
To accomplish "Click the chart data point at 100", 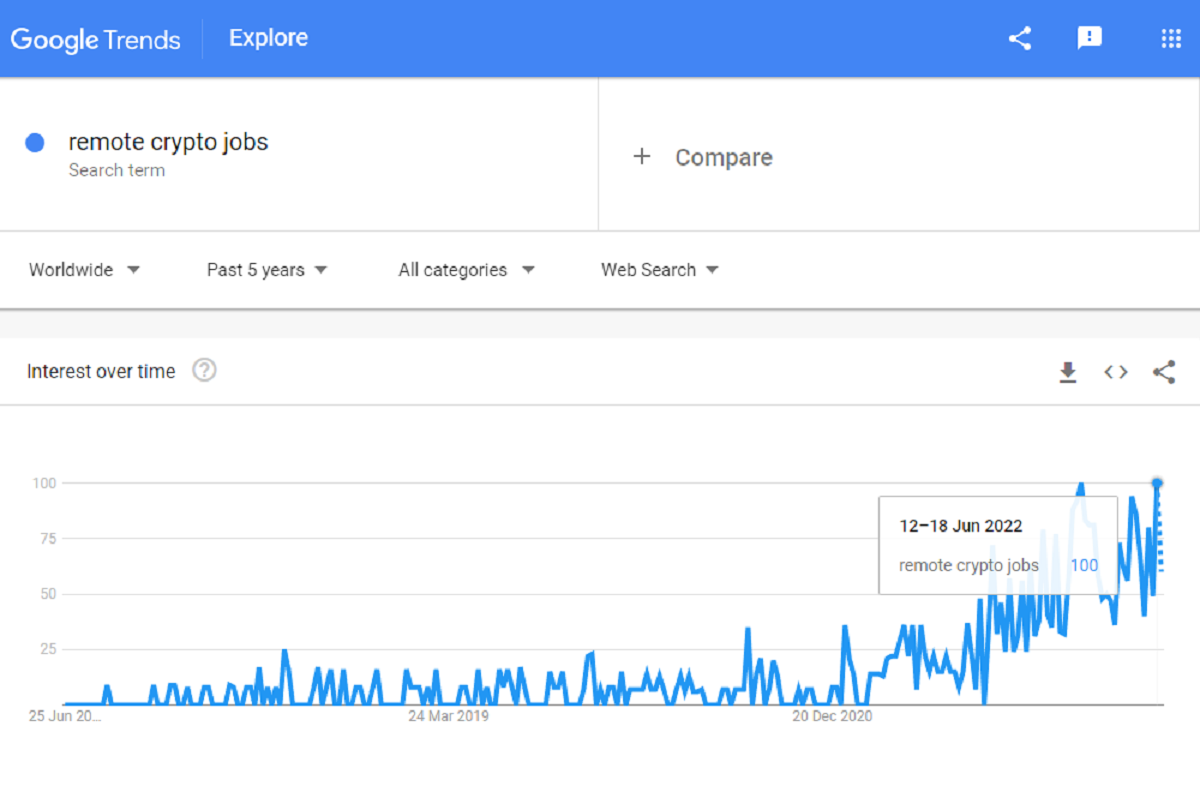I will point(1158,483).
